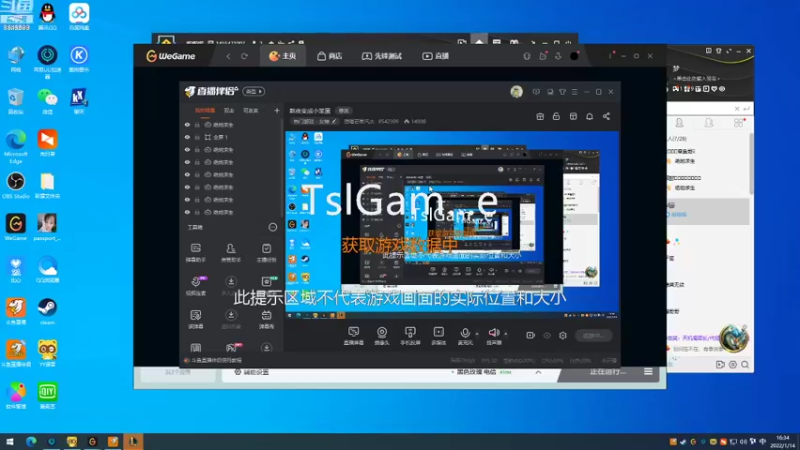Image resolution: width=800 pixels, height=450 pixels.
Task: Open the 主播任务 checklist tool
Action: click(266, 253)
